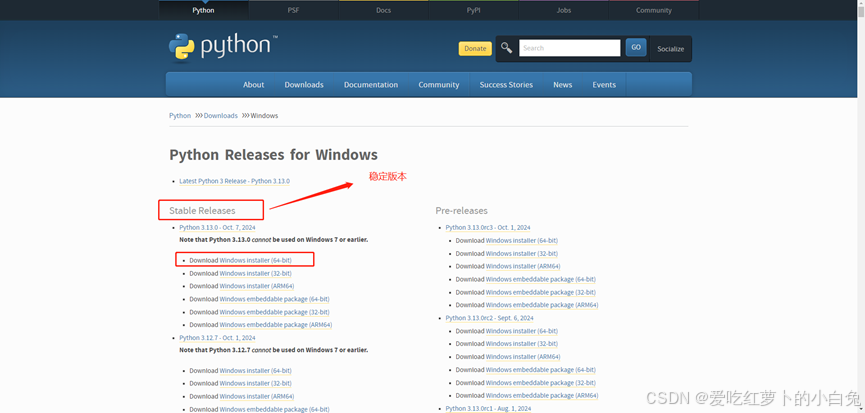Viewport: 865px width, 413px height.
Task: Click the Donate button
Action: [475, 49]
